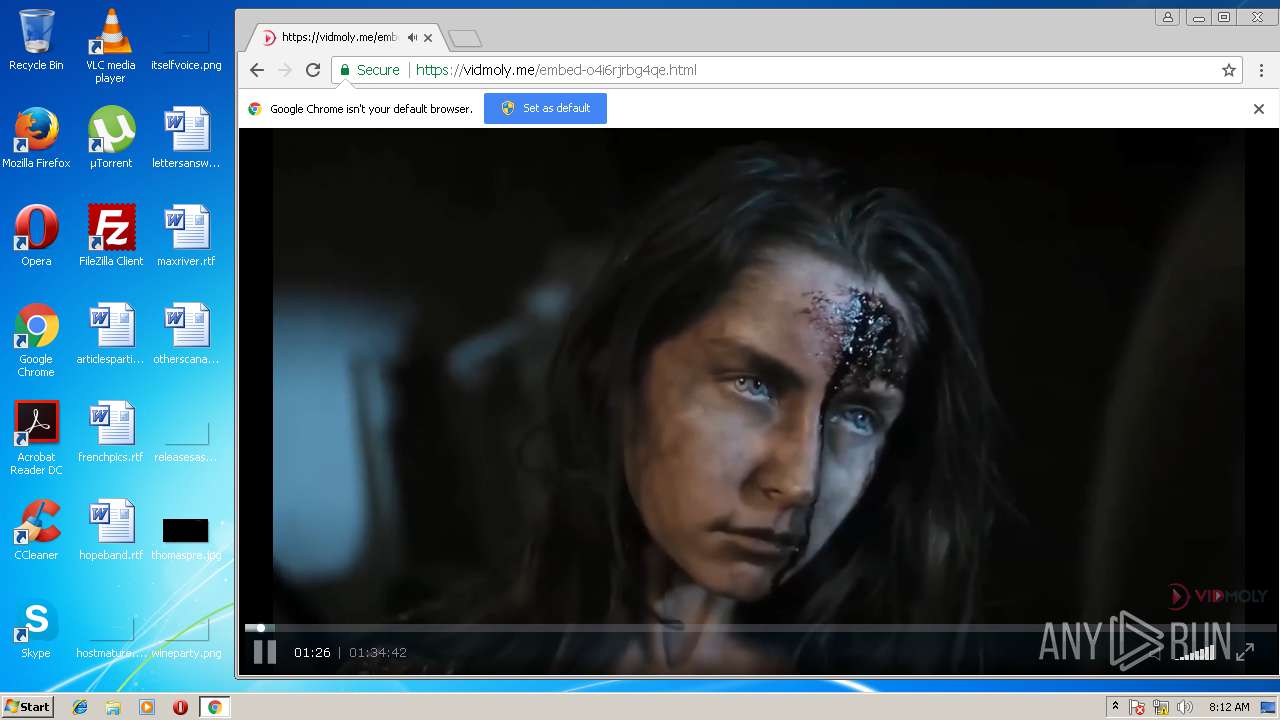Open Opera from the taskbar
The height and width of the screenshot is (720, 1280).
coord(180,707)
